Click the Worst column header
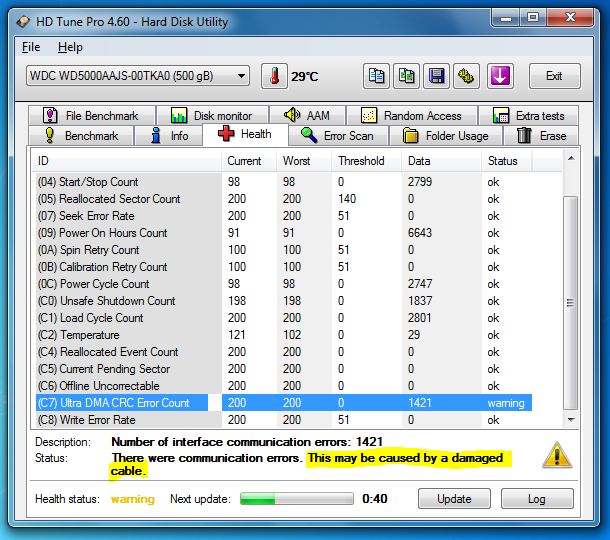This screenshot has height=540, width=610. click(x=304, y=161)
